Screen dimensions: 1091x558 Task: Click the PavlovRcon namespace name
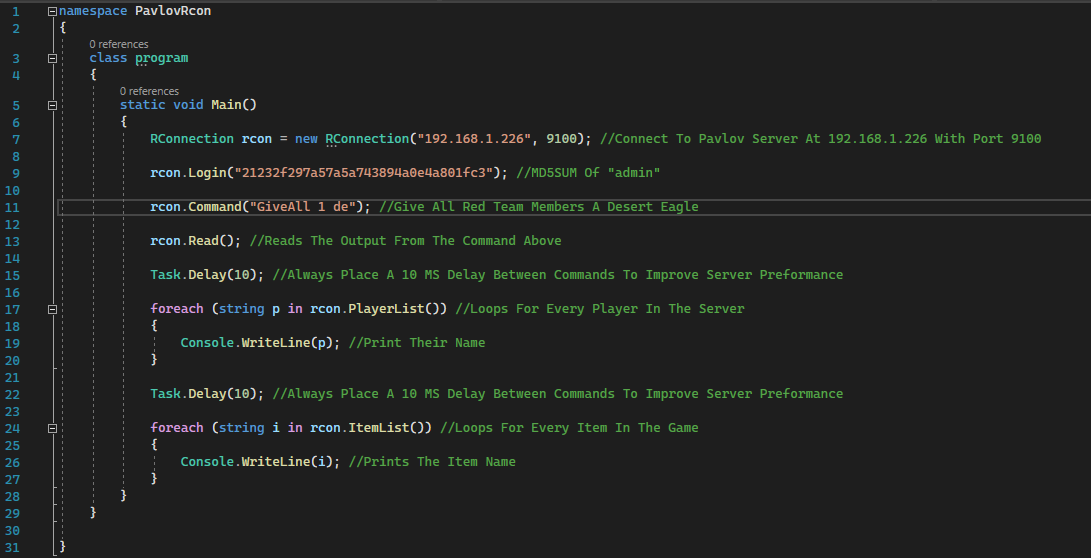click(173, 11)
